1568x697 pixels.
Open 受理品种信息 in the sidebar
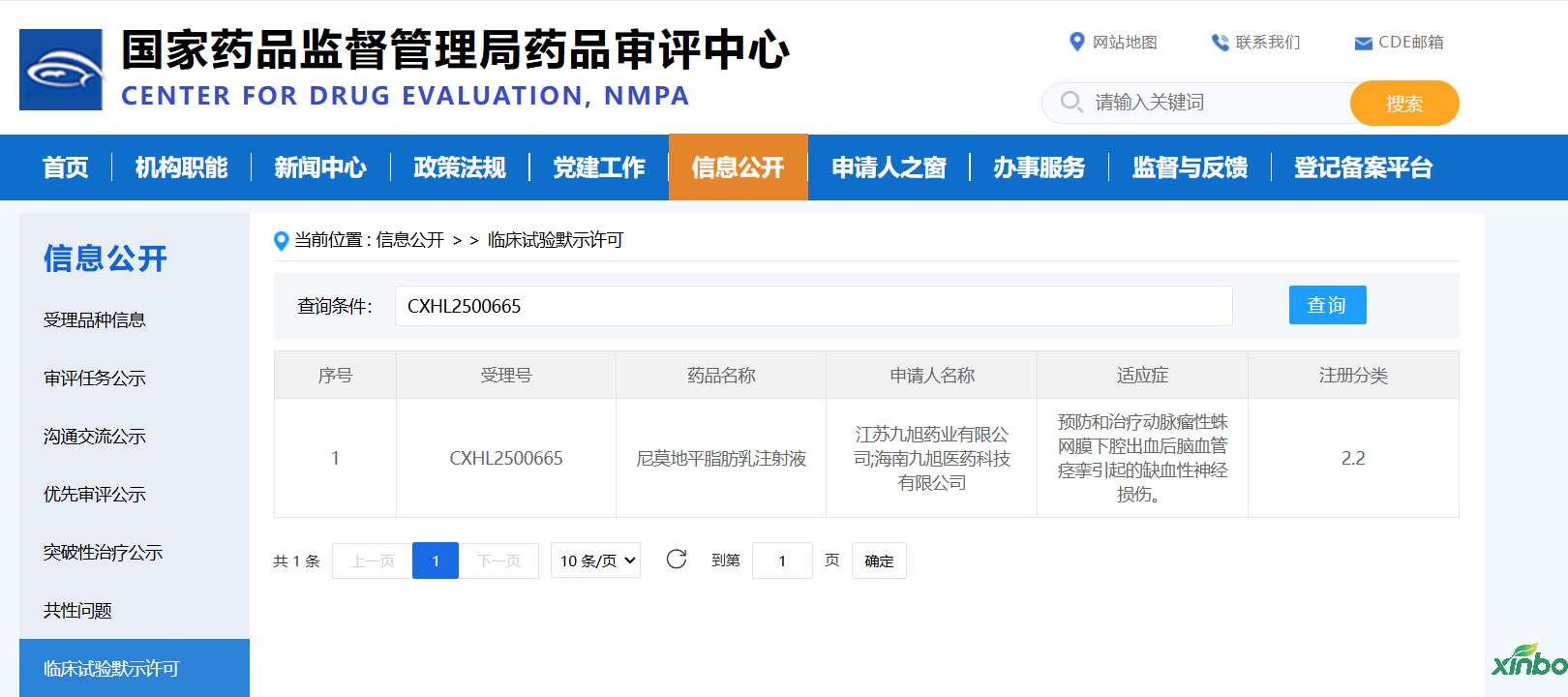click(x=95, y=320)
